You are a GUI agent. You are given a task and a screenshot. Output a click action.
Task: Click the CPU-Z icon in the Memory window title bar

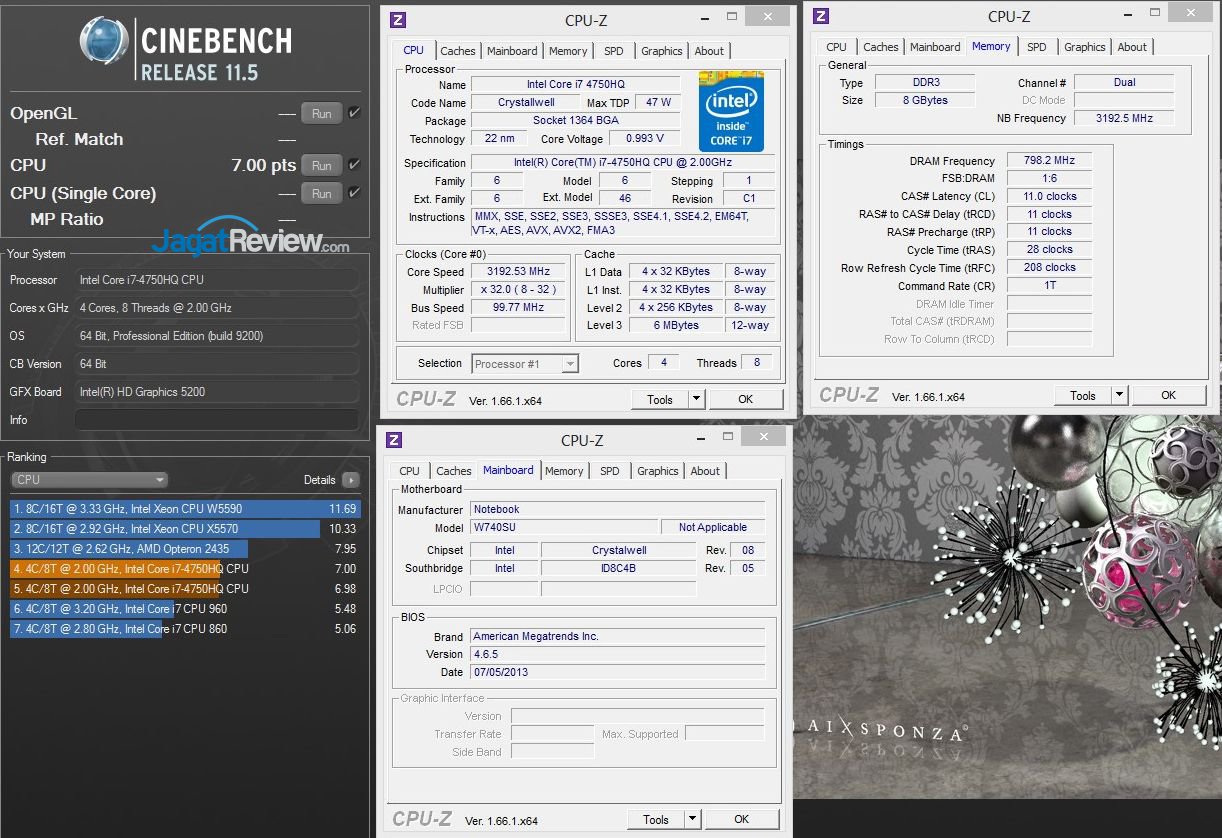point(821,16)
